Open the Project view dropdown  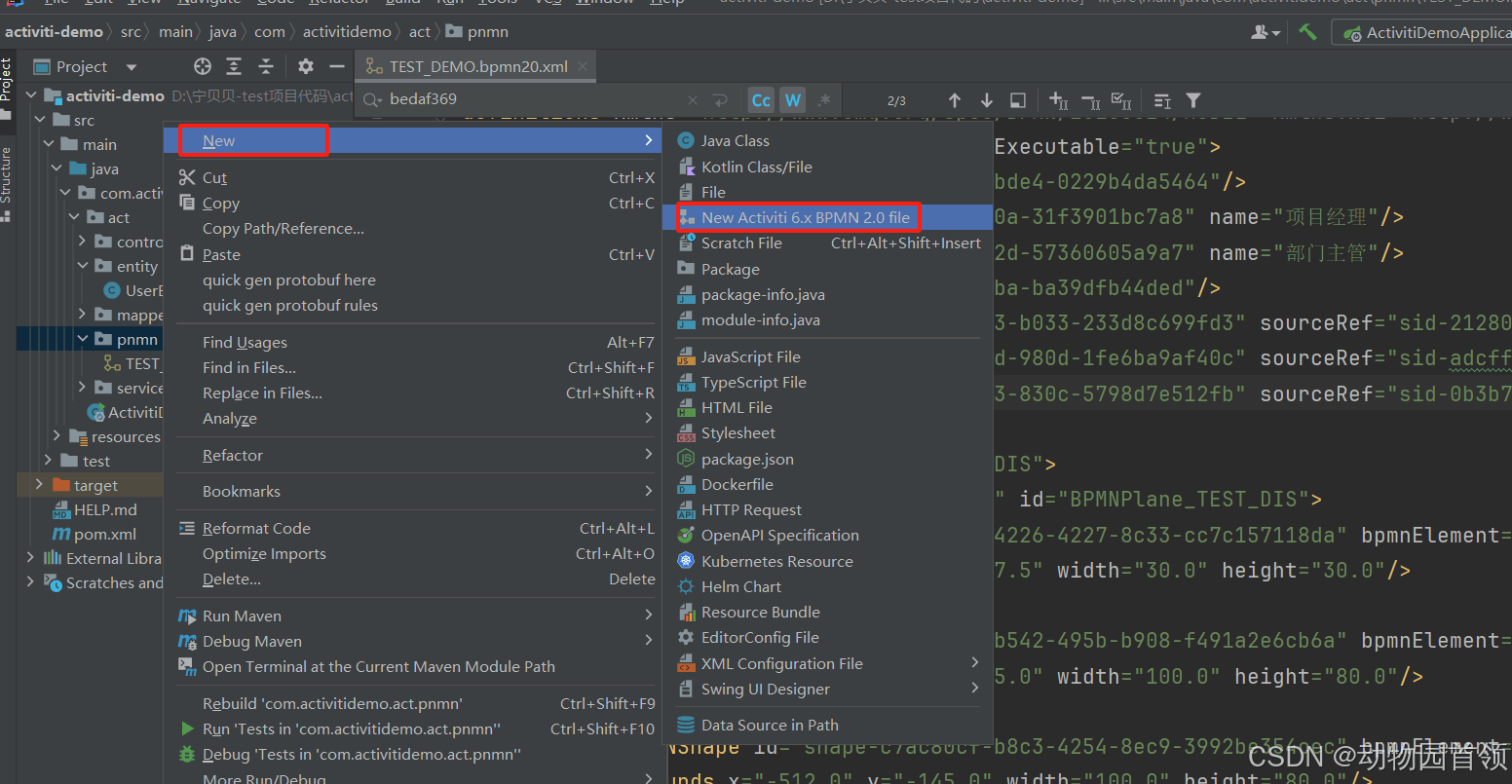[132, 67]
